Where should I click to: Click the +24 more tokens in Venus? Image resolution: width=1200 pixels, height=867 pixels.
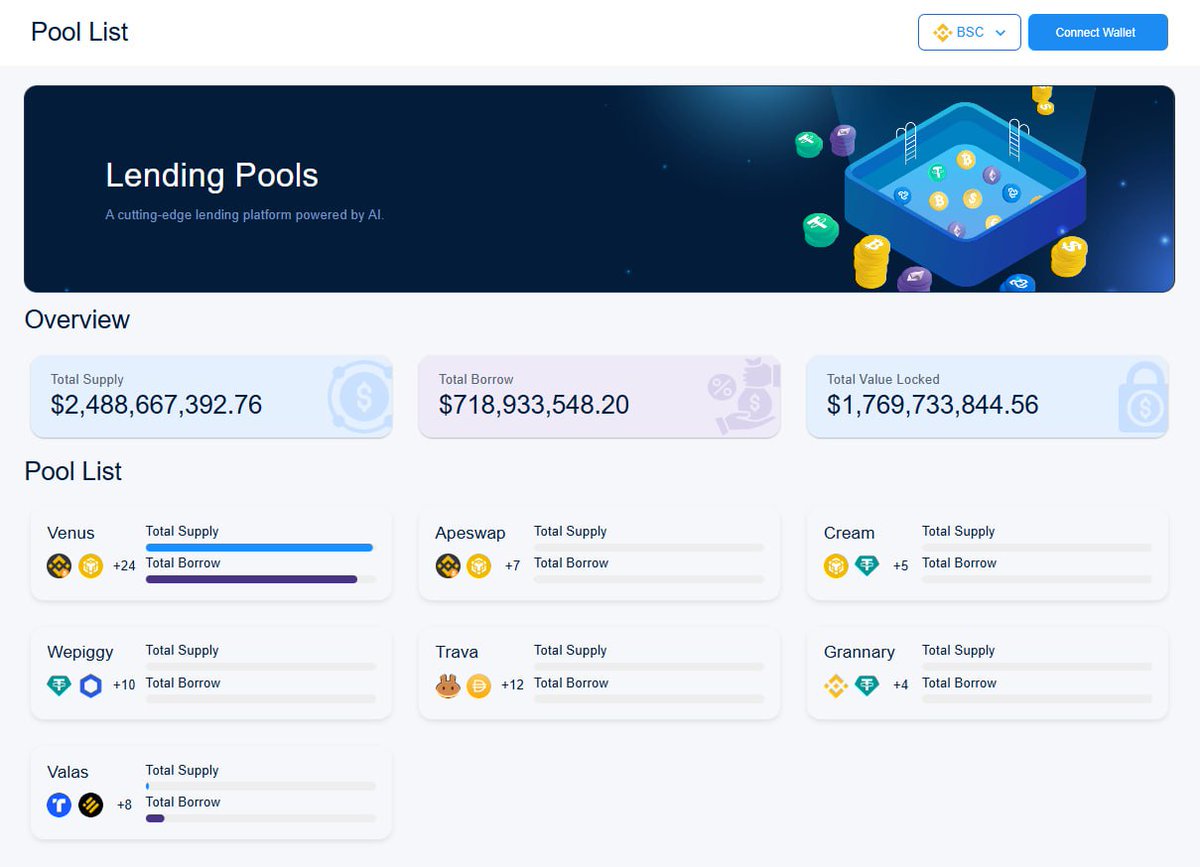pyautogui.click(x=124, y=566)
